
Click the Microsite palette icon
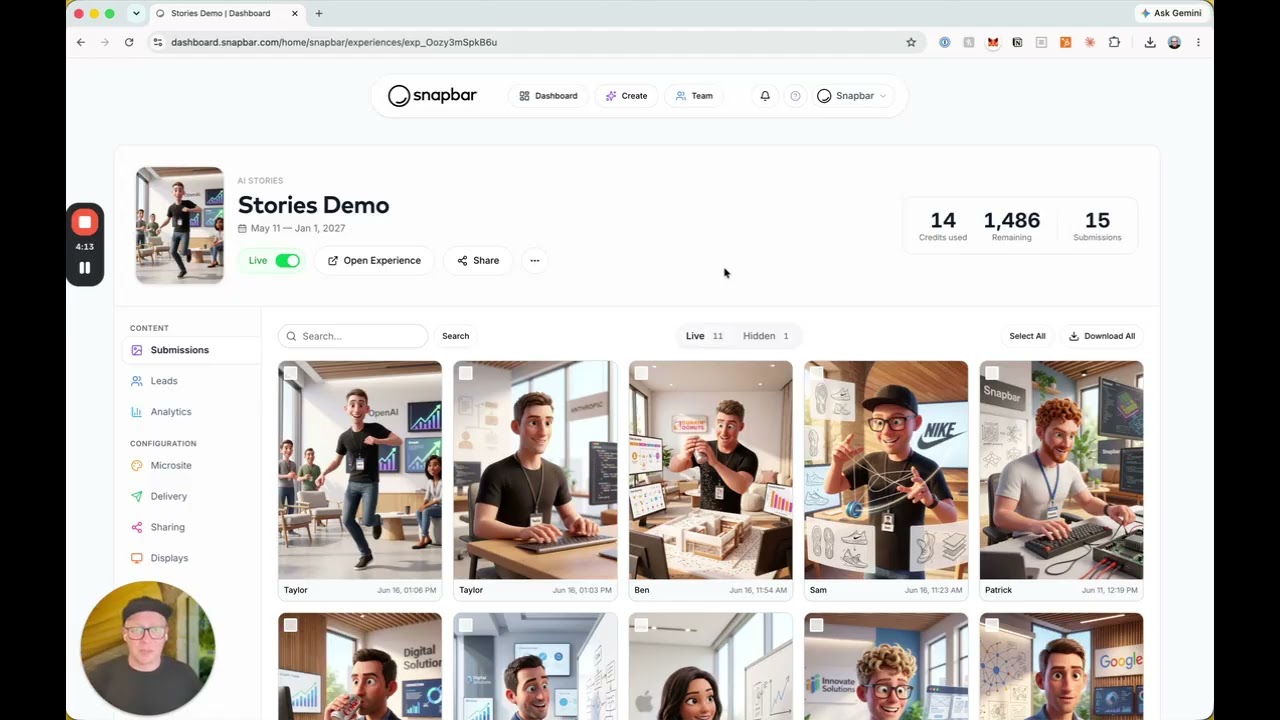click(x=137, y=465)
